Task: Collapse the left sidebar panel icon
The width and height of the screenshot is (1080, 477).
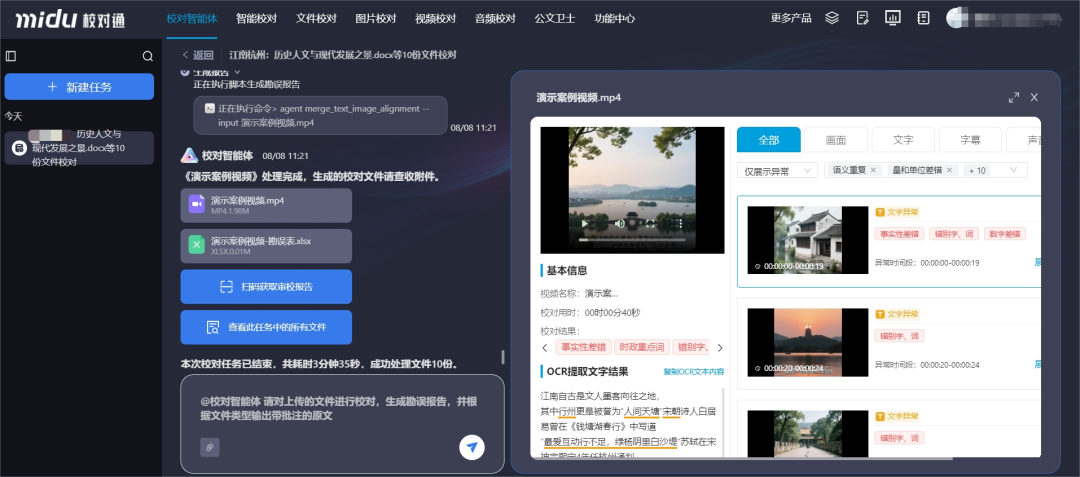Action: [11, 56]
